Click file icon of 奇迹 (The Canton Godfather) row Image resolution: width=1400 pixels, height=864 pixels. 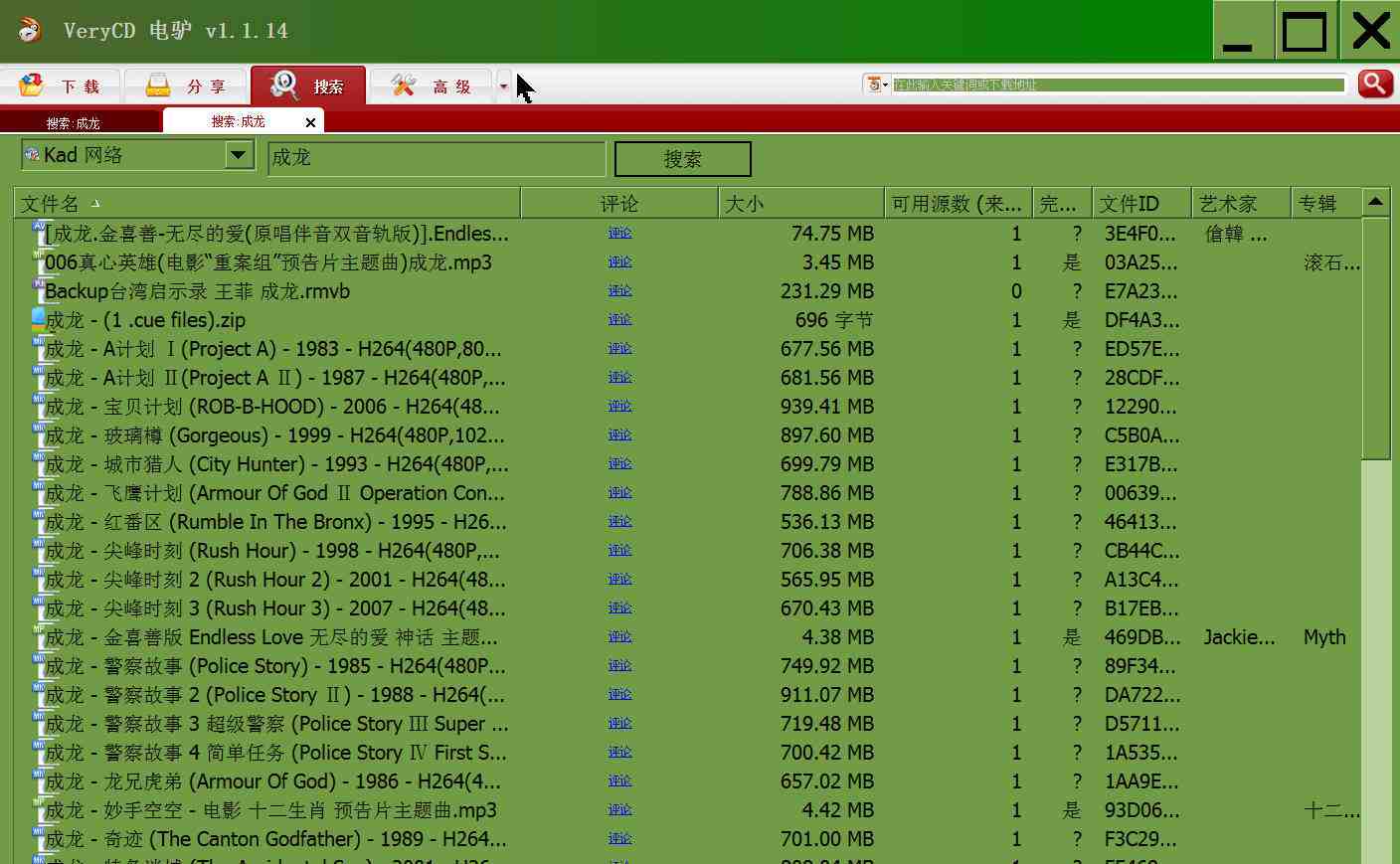click(39, 837)
